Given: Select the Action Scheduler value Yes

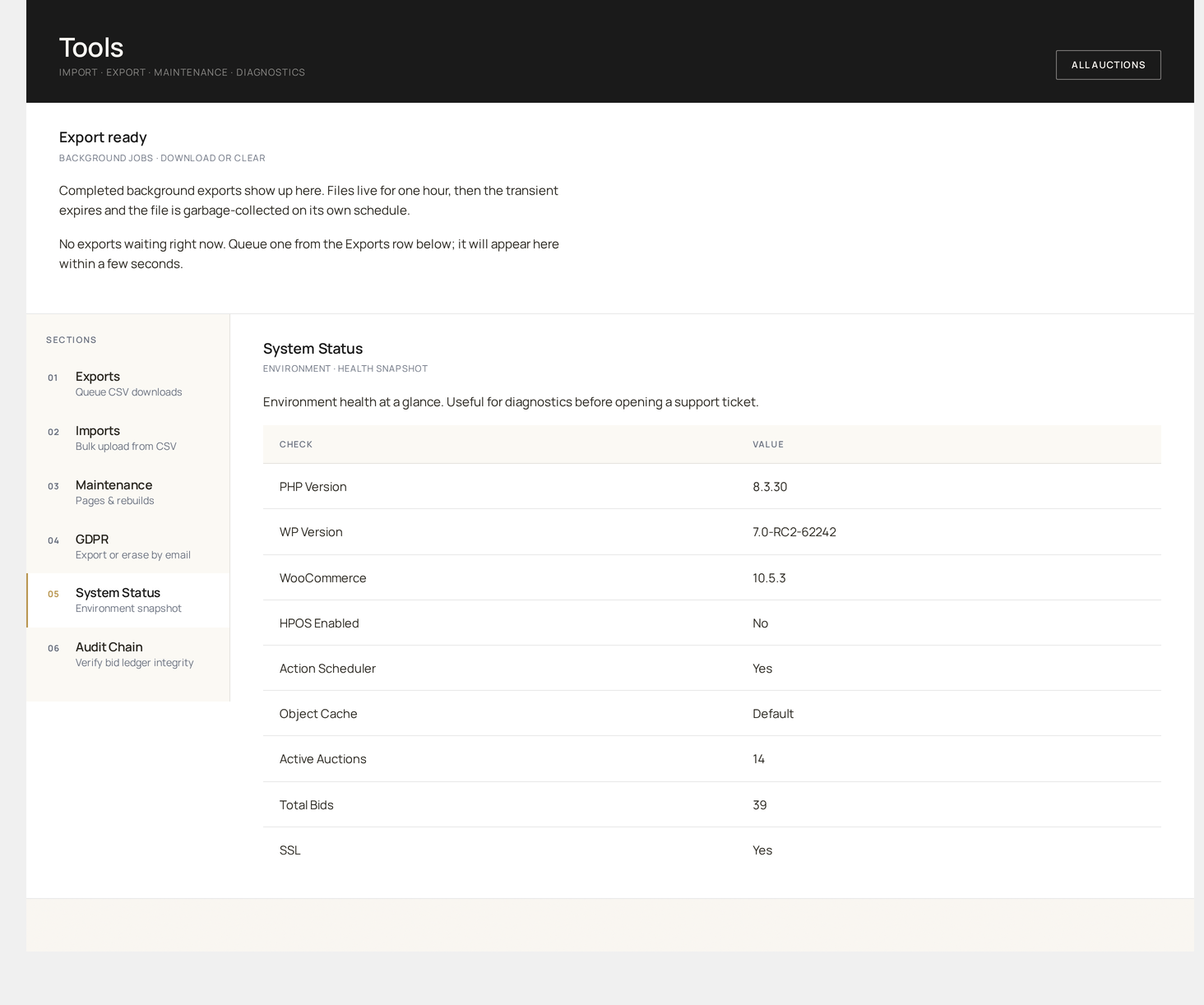Looking at the screenshot, I should [762, 669].
